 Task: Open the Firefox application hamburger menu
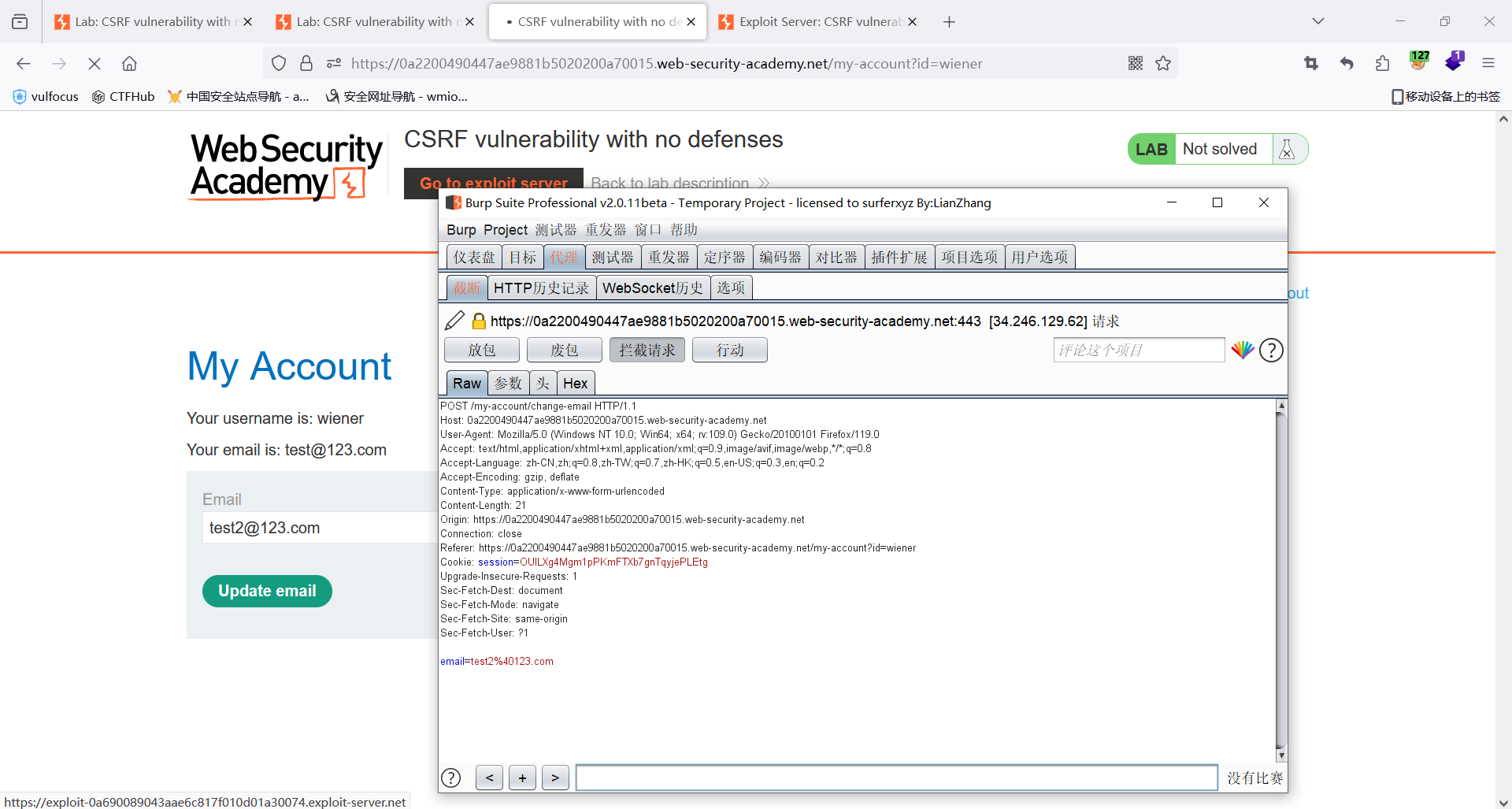coord(1488,62)
